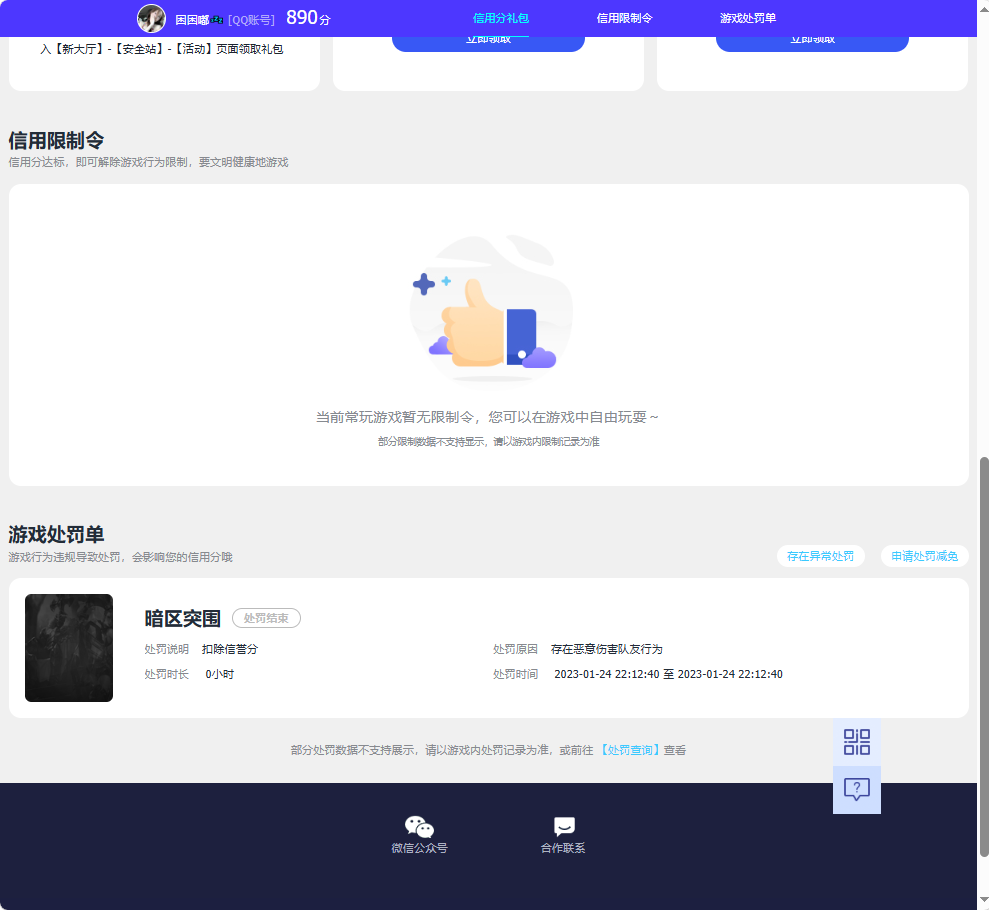Image resolution: width=989 pixels, height=910 pixels.
Task: Click the [QQ账号] label in header
Action: click(251, 20)
